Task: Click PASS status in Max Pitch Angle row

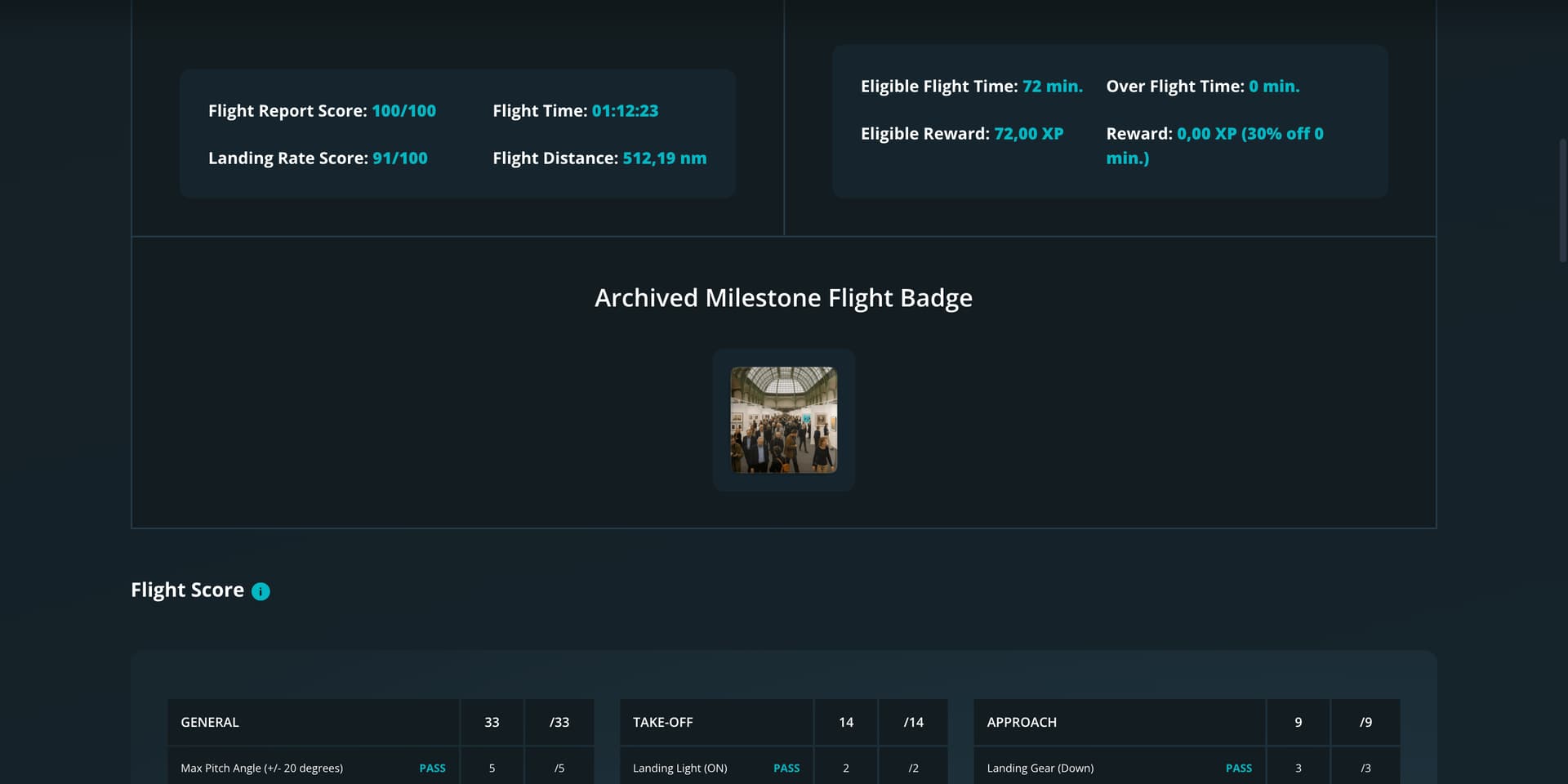Action: (432, 768)
